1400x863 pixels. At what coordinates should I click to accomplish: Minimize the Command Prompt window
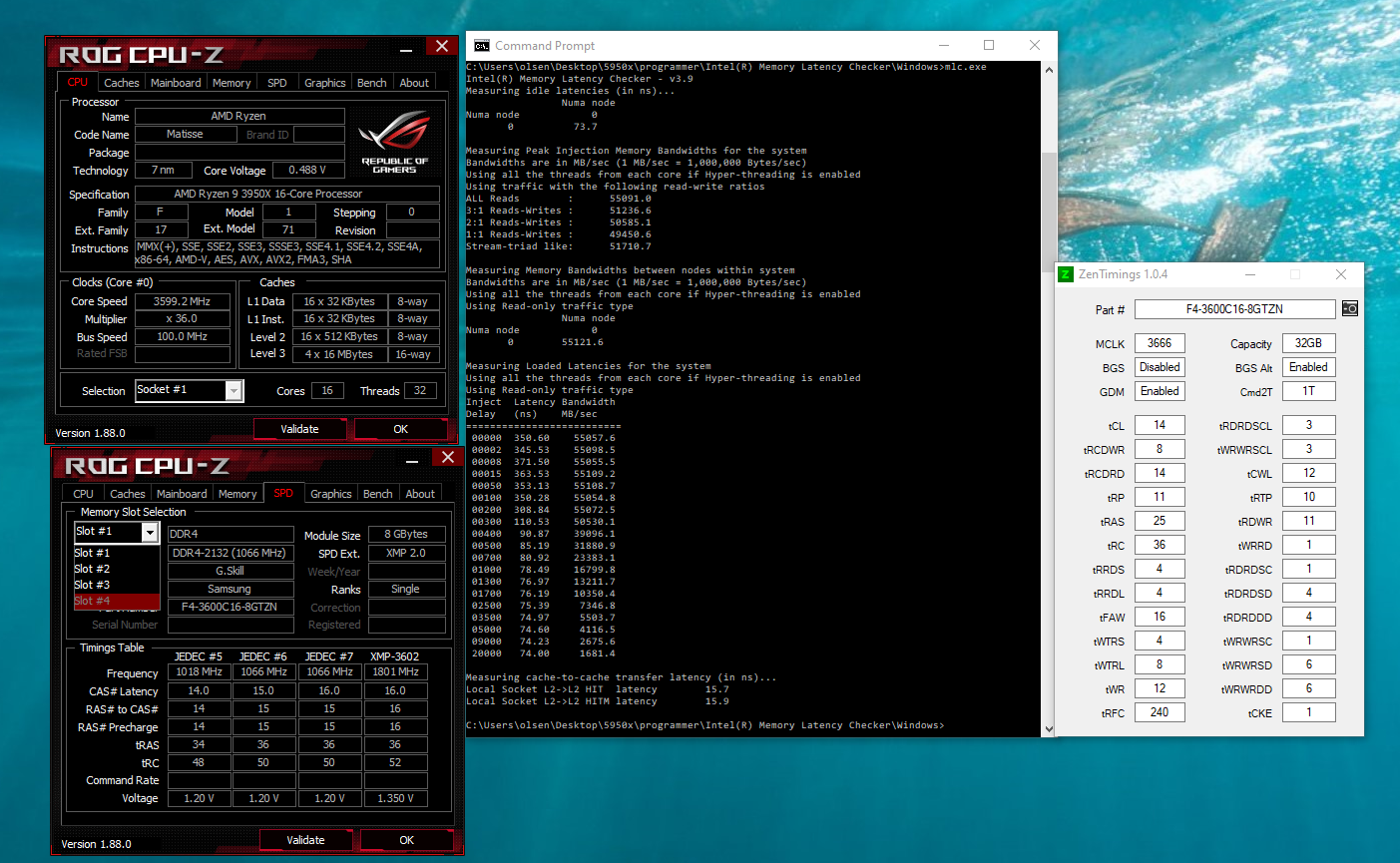(943, 46)
